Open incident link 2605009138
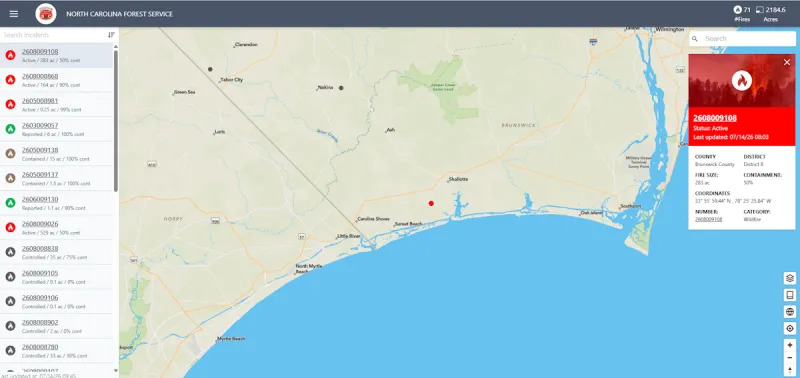 coord(40,150)
